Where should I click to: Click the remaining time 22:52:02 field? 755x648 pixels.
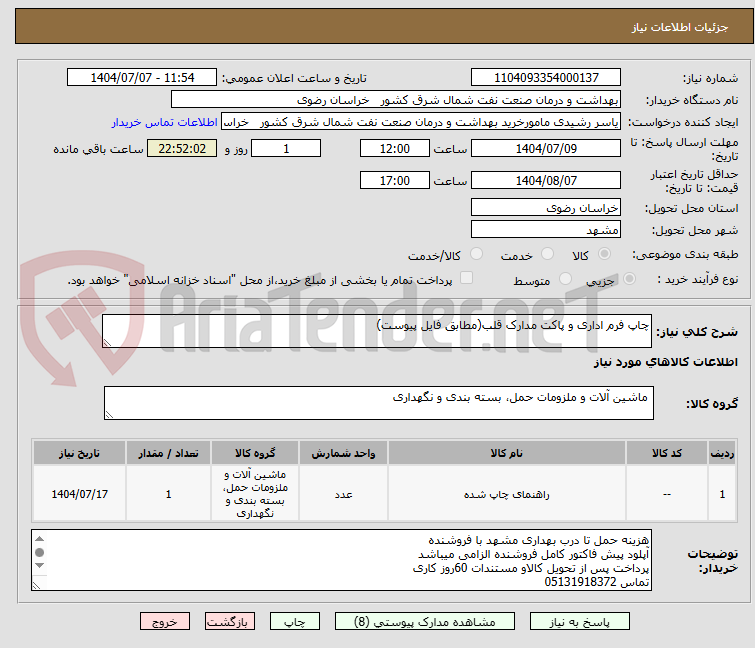(182, 148)
